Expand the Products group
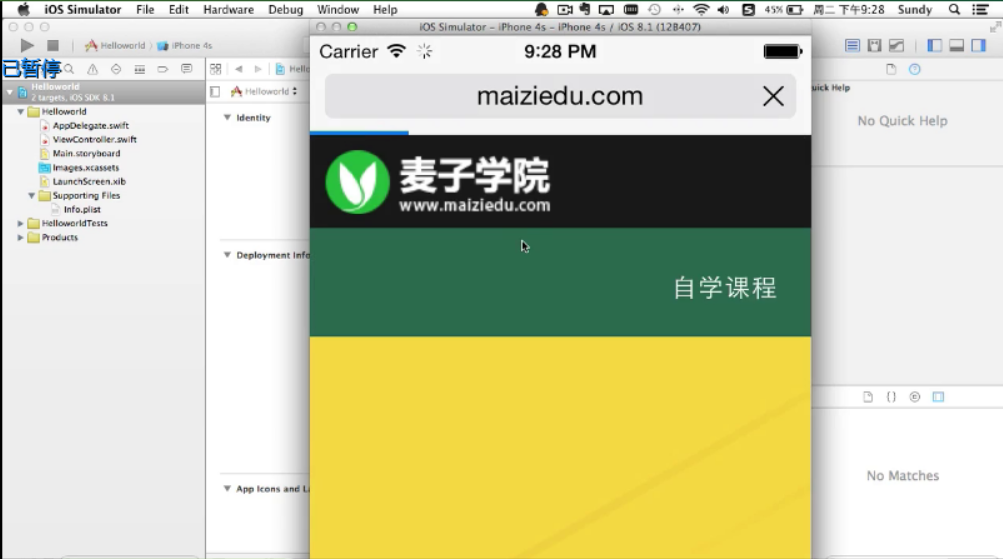 [x=20, y=237]
